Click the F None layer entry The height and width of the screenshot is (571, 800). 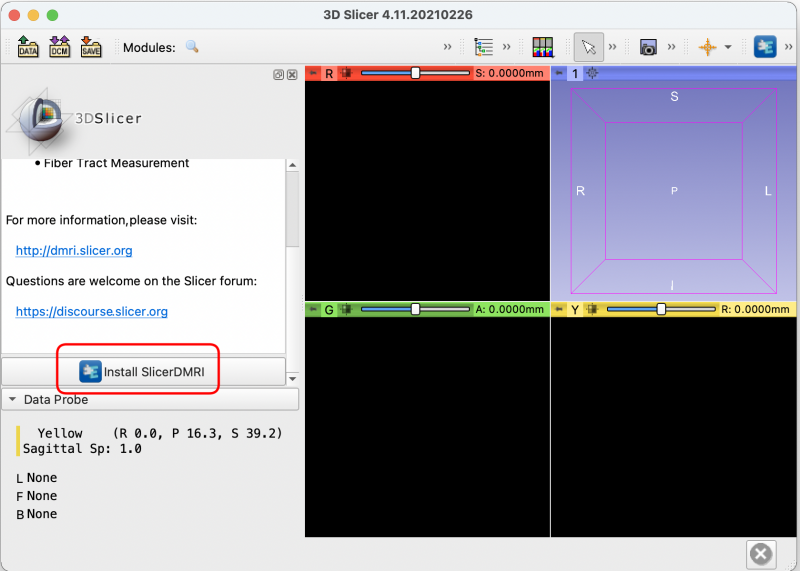37,496
